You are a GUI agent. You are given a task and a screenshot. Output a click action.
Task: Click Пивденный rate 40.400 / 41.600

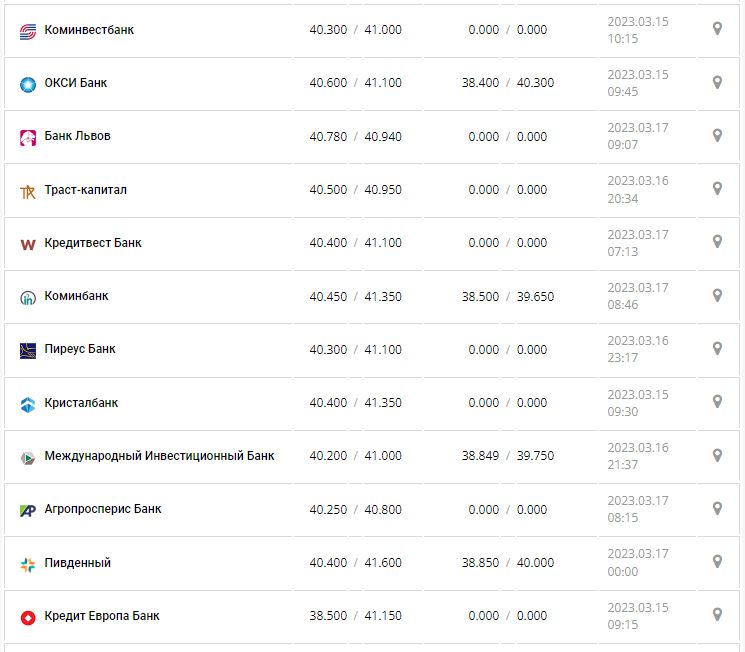coord(355,563)
